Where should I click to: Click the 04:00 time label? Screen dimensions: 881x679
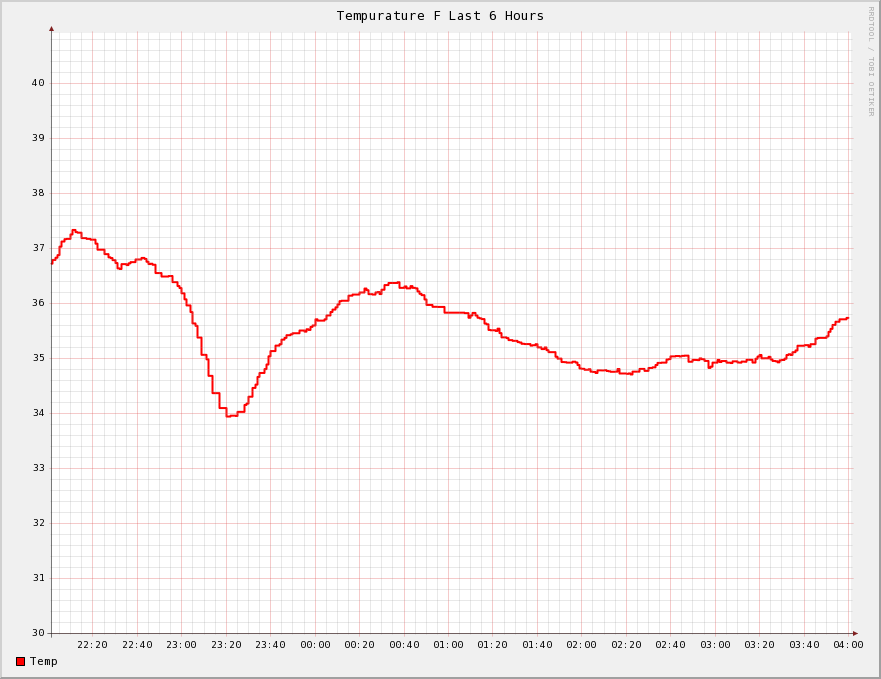848,645
